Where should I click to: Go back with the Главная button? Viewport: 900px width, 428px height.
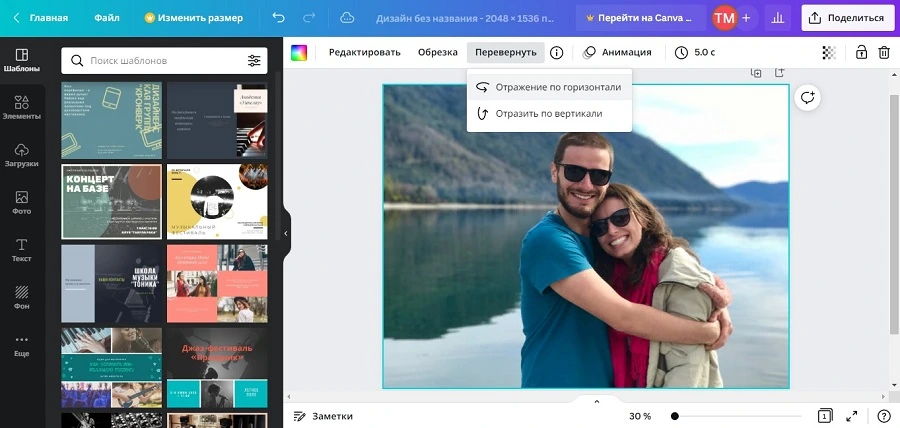point(40,18)
